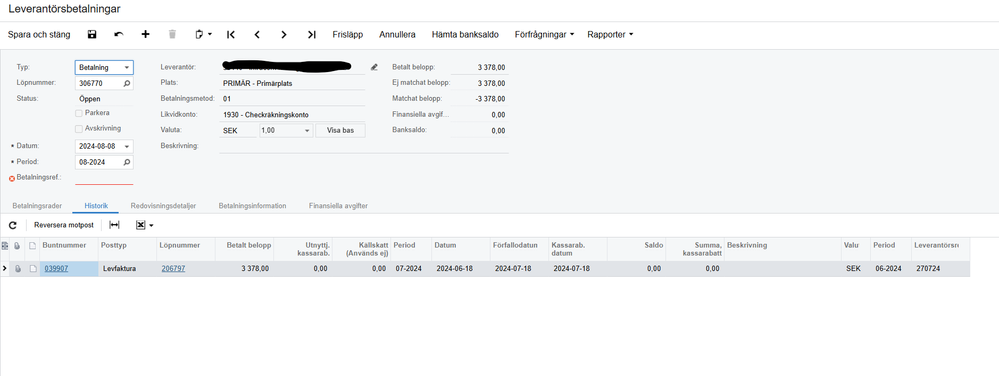Click the Period search magnifier icon
The height and width of the screenshot is (376, 999).
click(127, 163)
